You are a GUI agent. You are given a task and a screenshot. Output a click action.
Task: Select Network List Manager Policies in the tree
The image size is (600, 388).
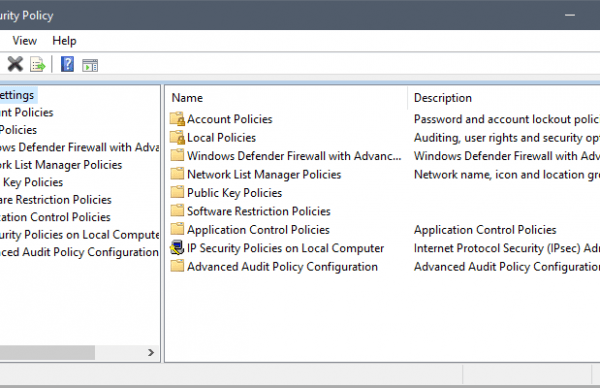pyautogui.click(x=61, y=165)
